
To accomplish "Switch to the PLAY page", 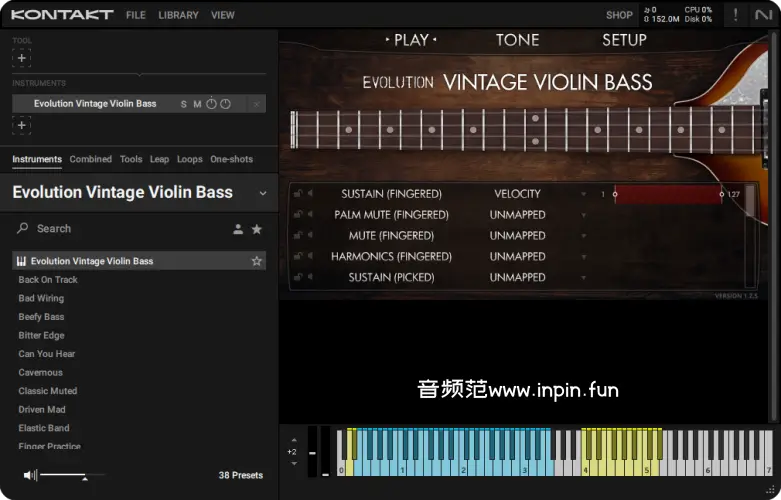I will pyautogui.click(x=411, y=40).
